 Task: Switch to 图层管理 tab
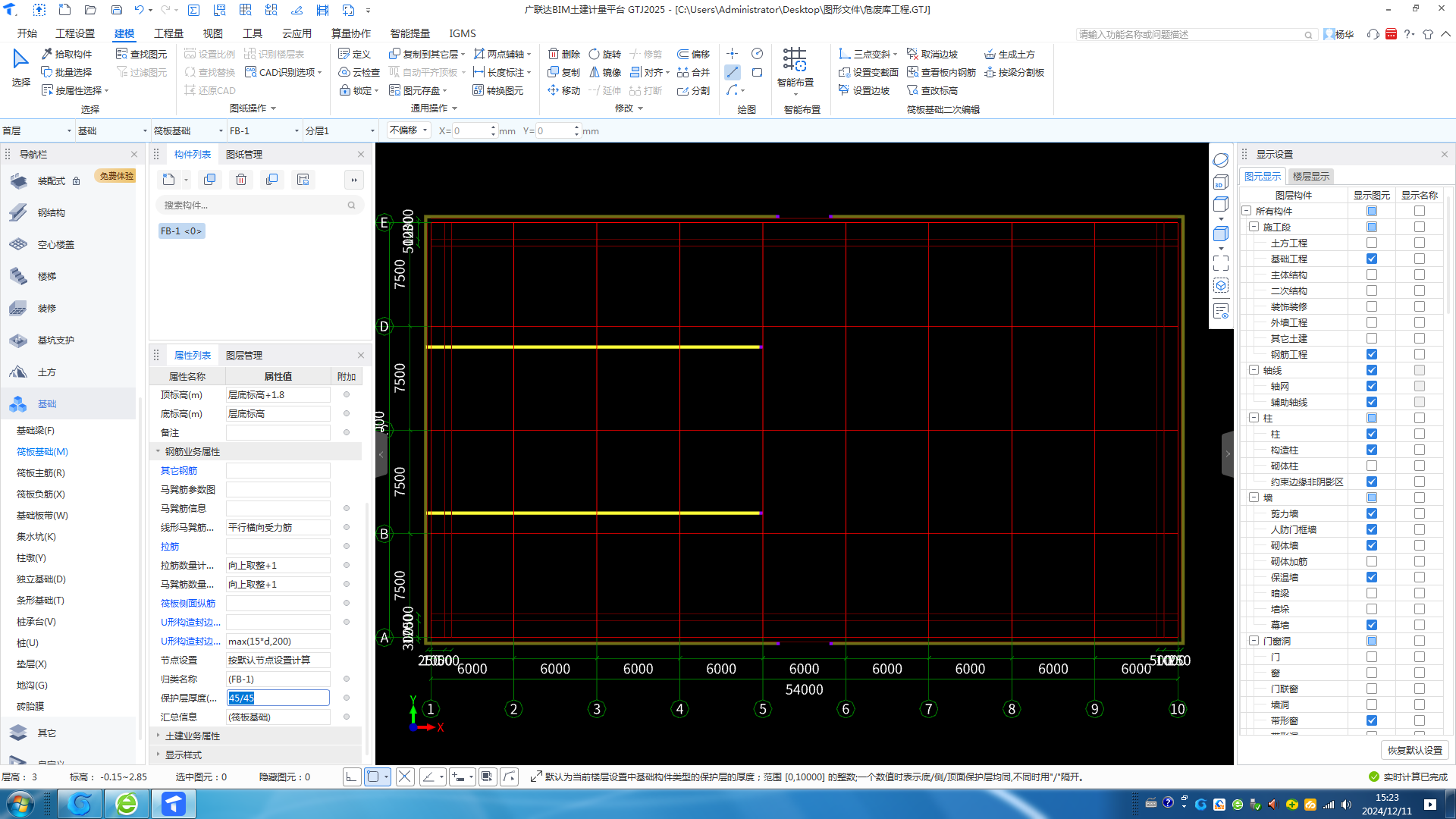tap(244, 355)
